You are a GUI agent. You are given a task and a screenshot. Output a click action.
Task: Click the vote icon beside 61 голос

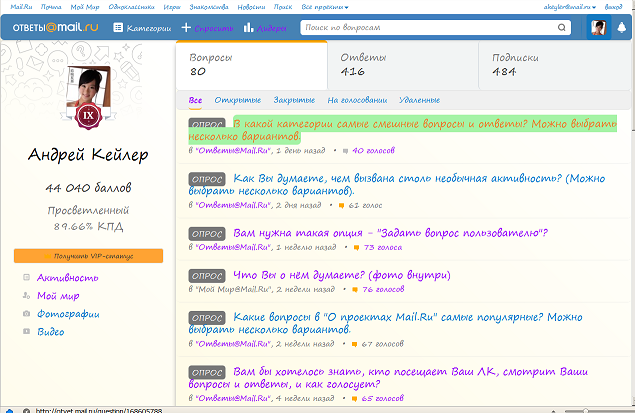(341, 206)
